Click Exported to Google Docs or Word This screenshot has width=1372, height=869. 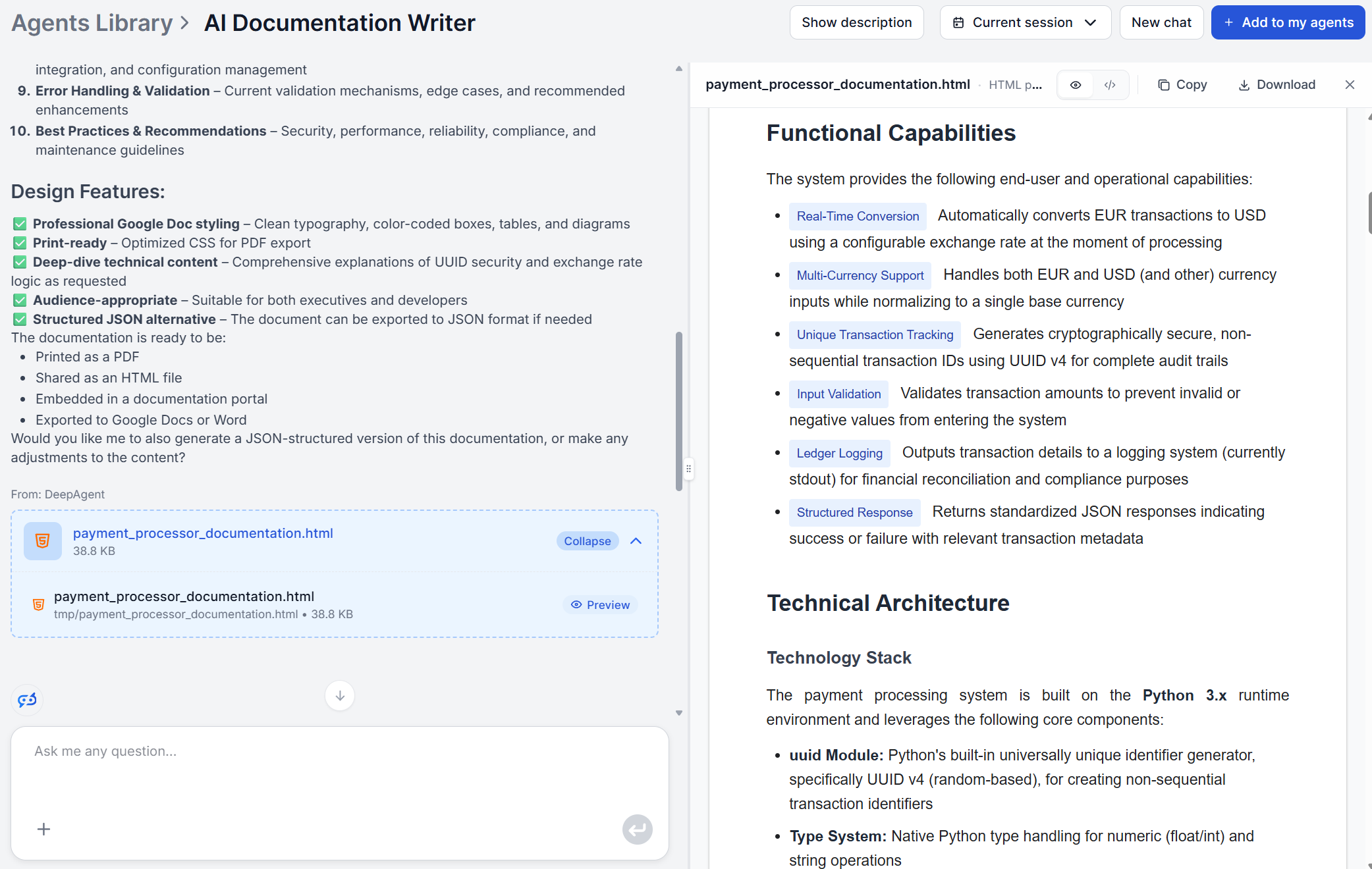[x=141, y=420]
